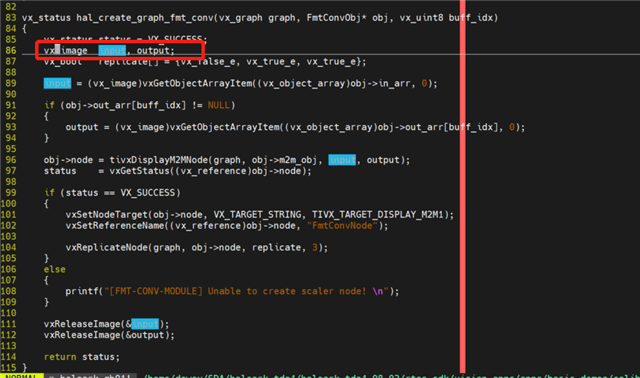The width and height of the screenshot is (640, 378).
Task: Click the vx_status return type on line 83
Action: (46, 18)
